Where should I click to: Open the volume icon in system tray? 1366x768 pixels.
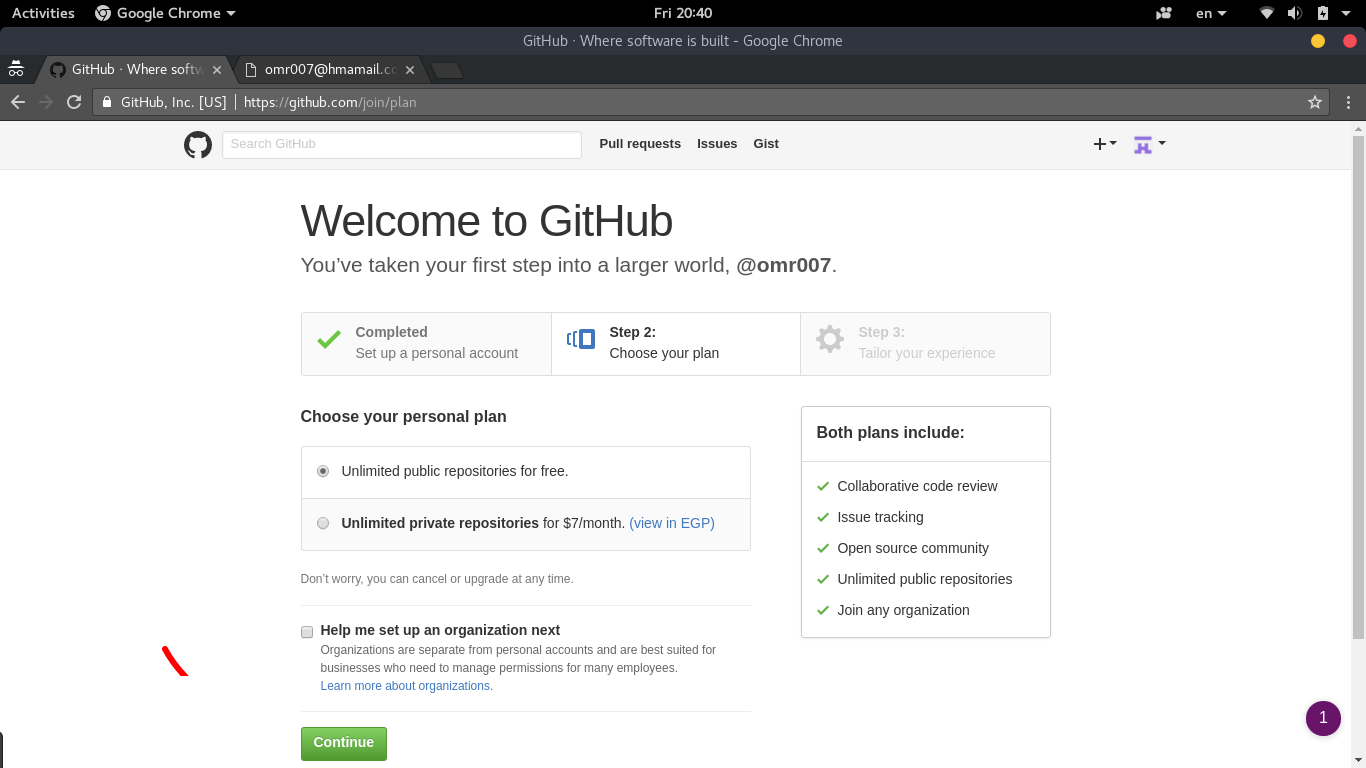pyautogui.click(x=1294, y=13)
